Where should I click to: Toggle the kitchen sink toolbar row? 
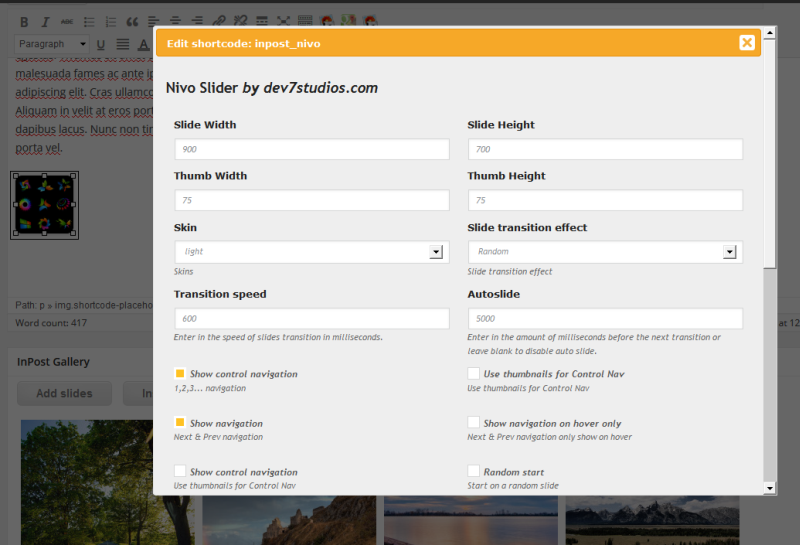point(305,21)
